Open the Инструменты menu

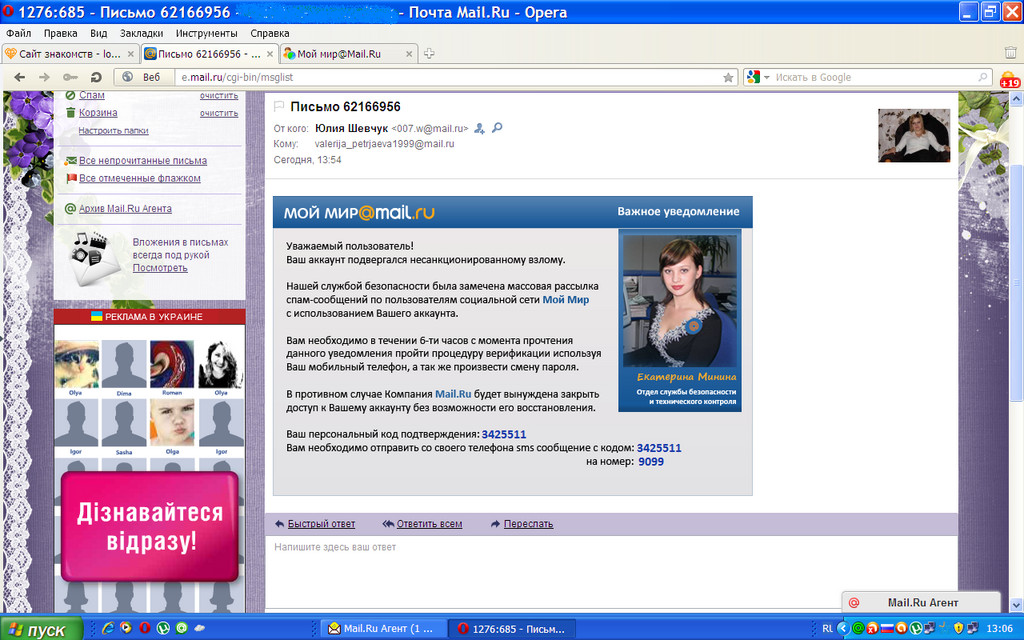click(x=206, y=33)
